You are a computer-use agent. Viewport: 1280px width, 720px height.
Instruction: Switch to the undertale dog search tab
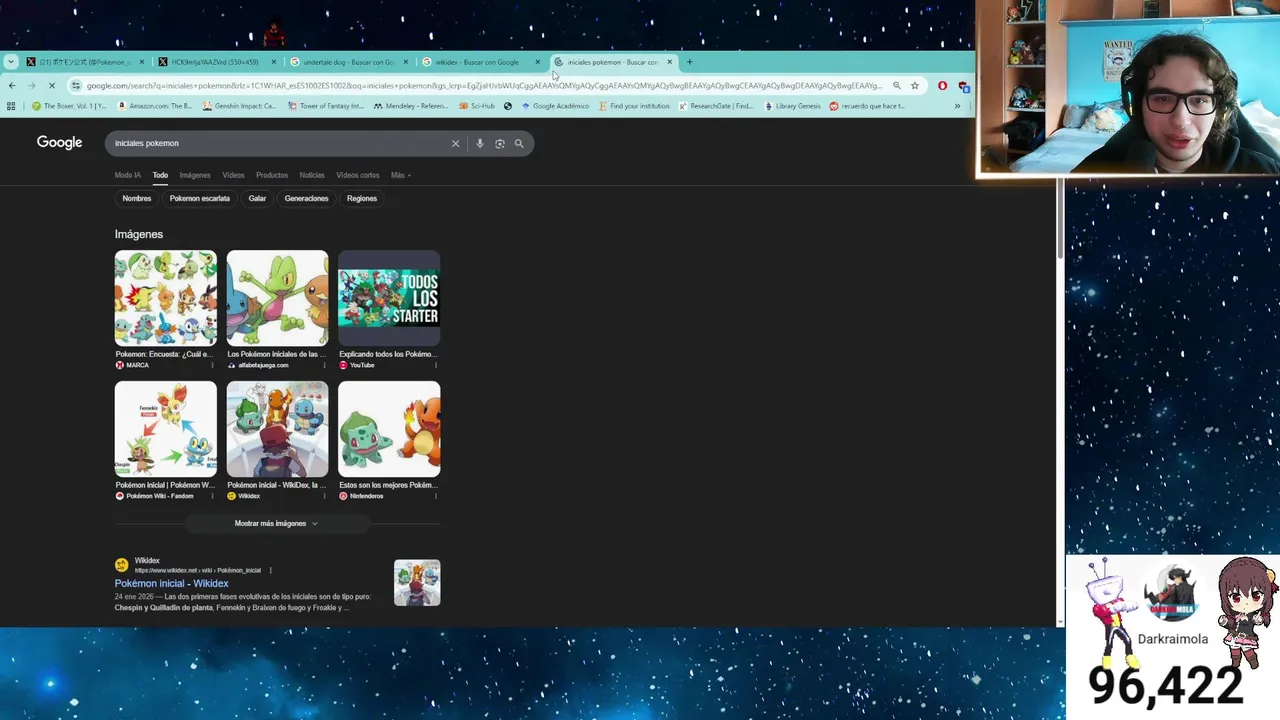pos(347,62)
